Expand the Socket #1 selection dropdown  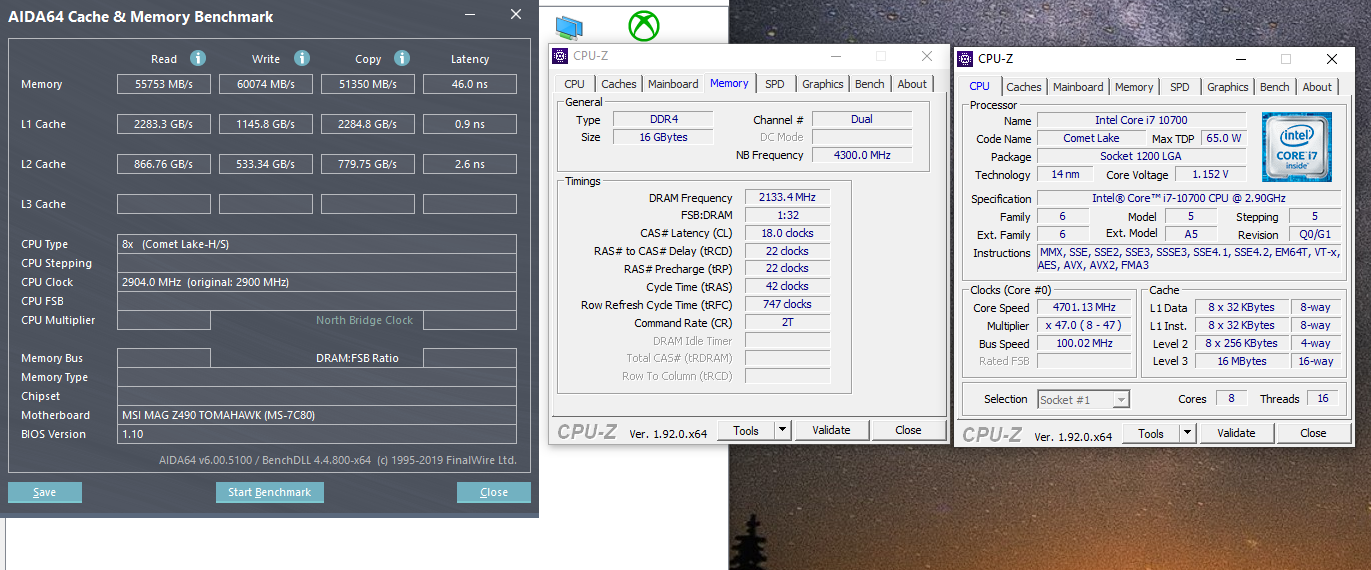(x=1121, y=400)
